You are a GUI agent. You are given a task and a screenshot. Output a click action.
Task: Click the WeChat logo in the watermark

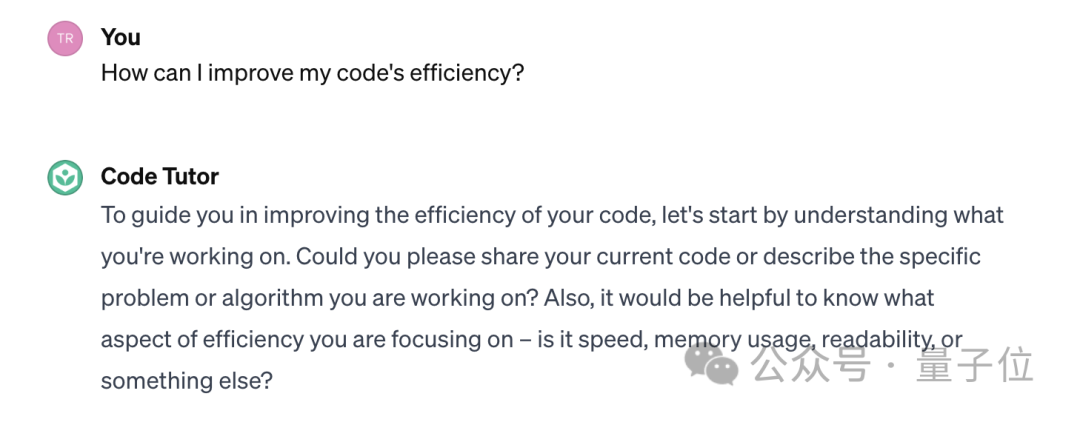[x=711, y=364]
